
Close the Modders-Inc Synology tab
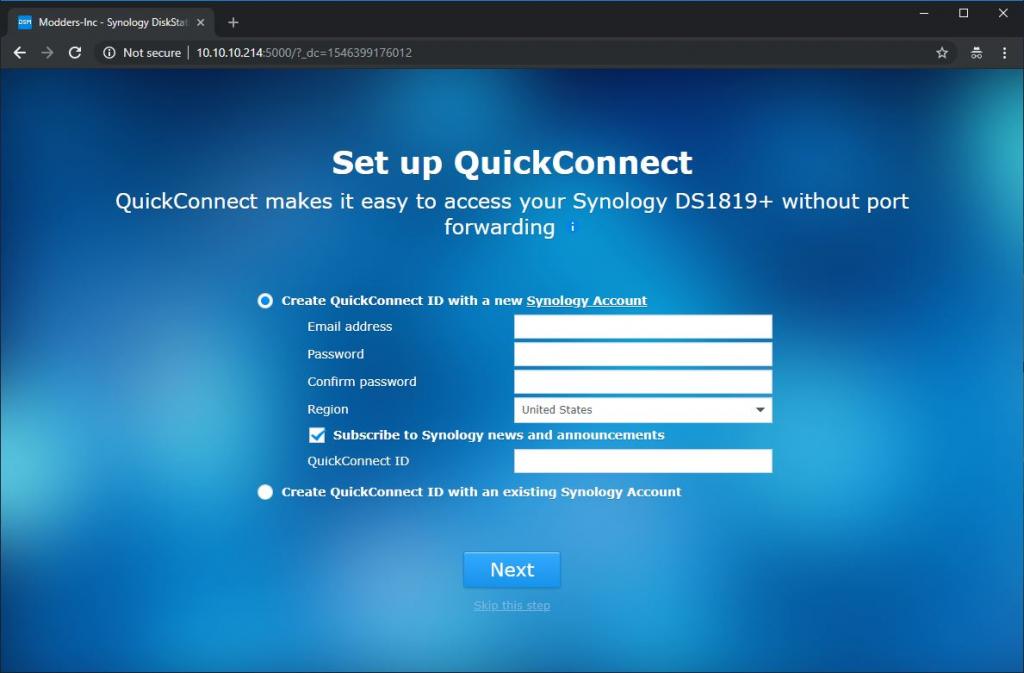(x=201, y=22)
